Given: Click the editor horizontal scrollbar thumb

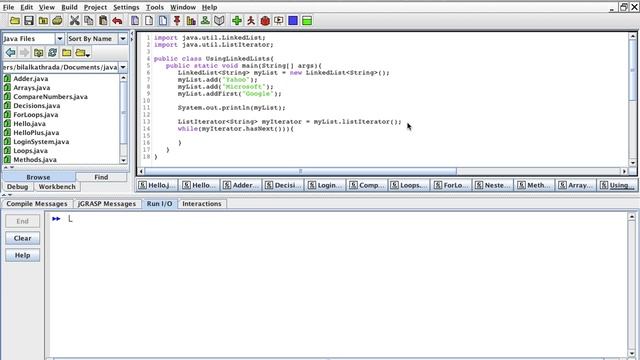Looking at the screenshot, I should 300,171.
